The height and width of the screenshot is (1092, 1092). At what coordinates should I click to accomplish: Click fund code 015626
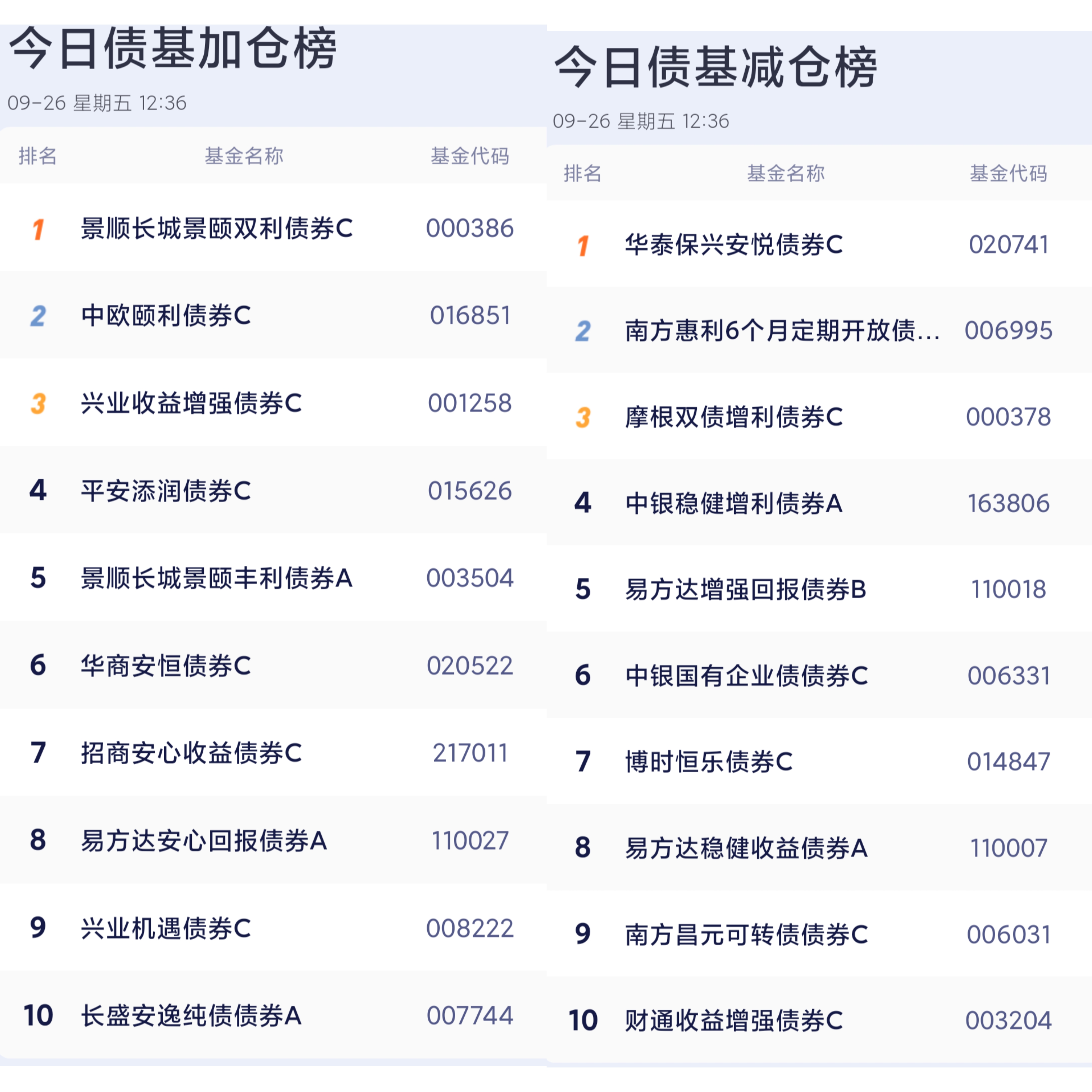tap(470, 491)
